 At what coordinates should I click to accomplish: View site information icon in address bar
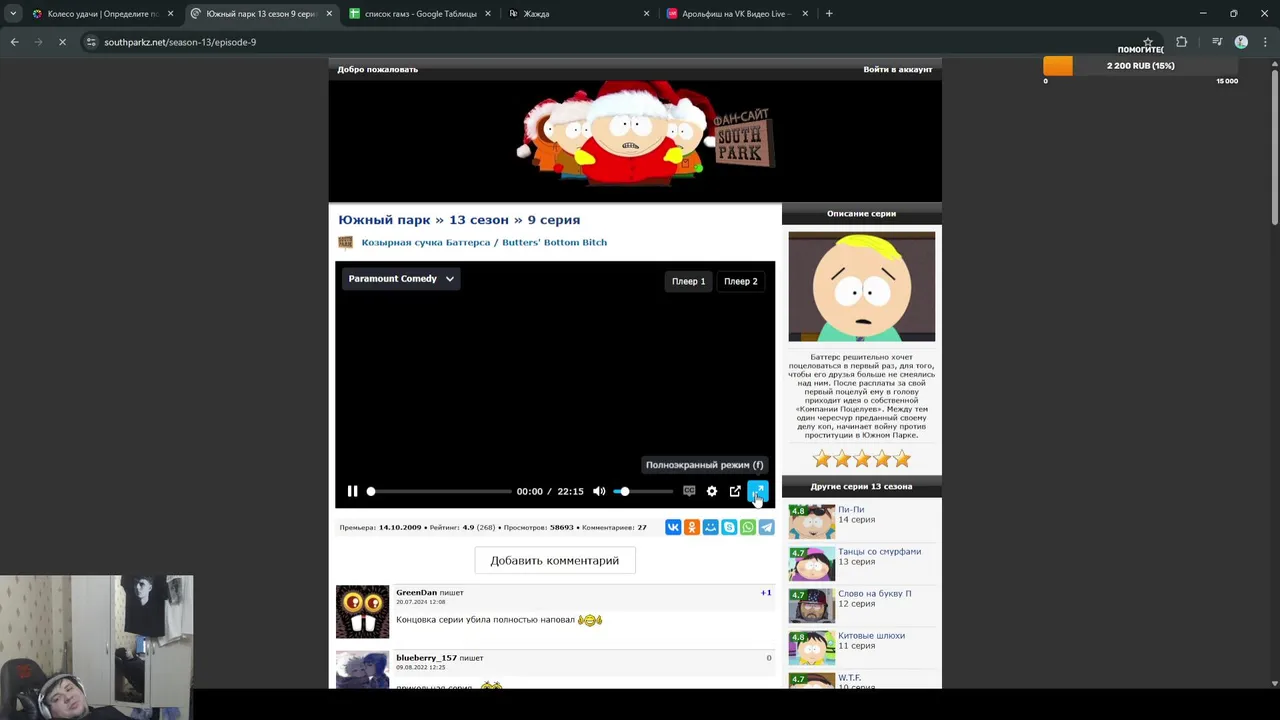(91, 42)
